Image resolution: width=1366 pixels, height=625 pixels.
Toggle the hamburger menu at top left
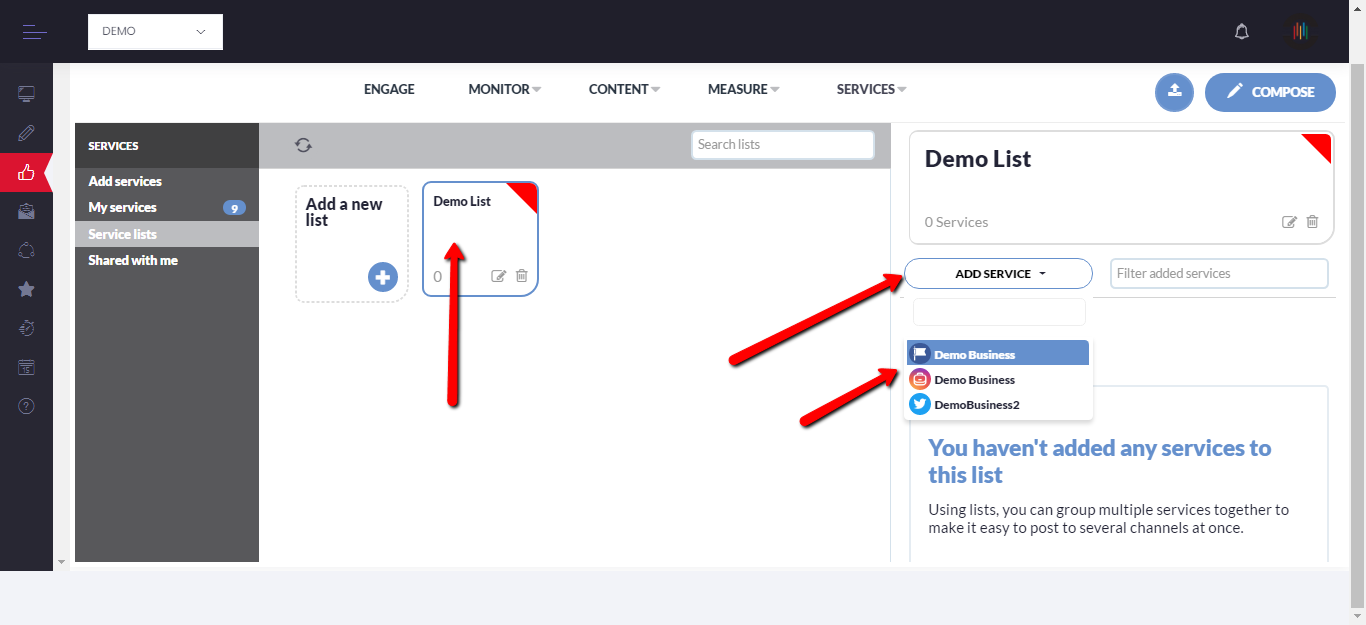click(x=35, y=32)
